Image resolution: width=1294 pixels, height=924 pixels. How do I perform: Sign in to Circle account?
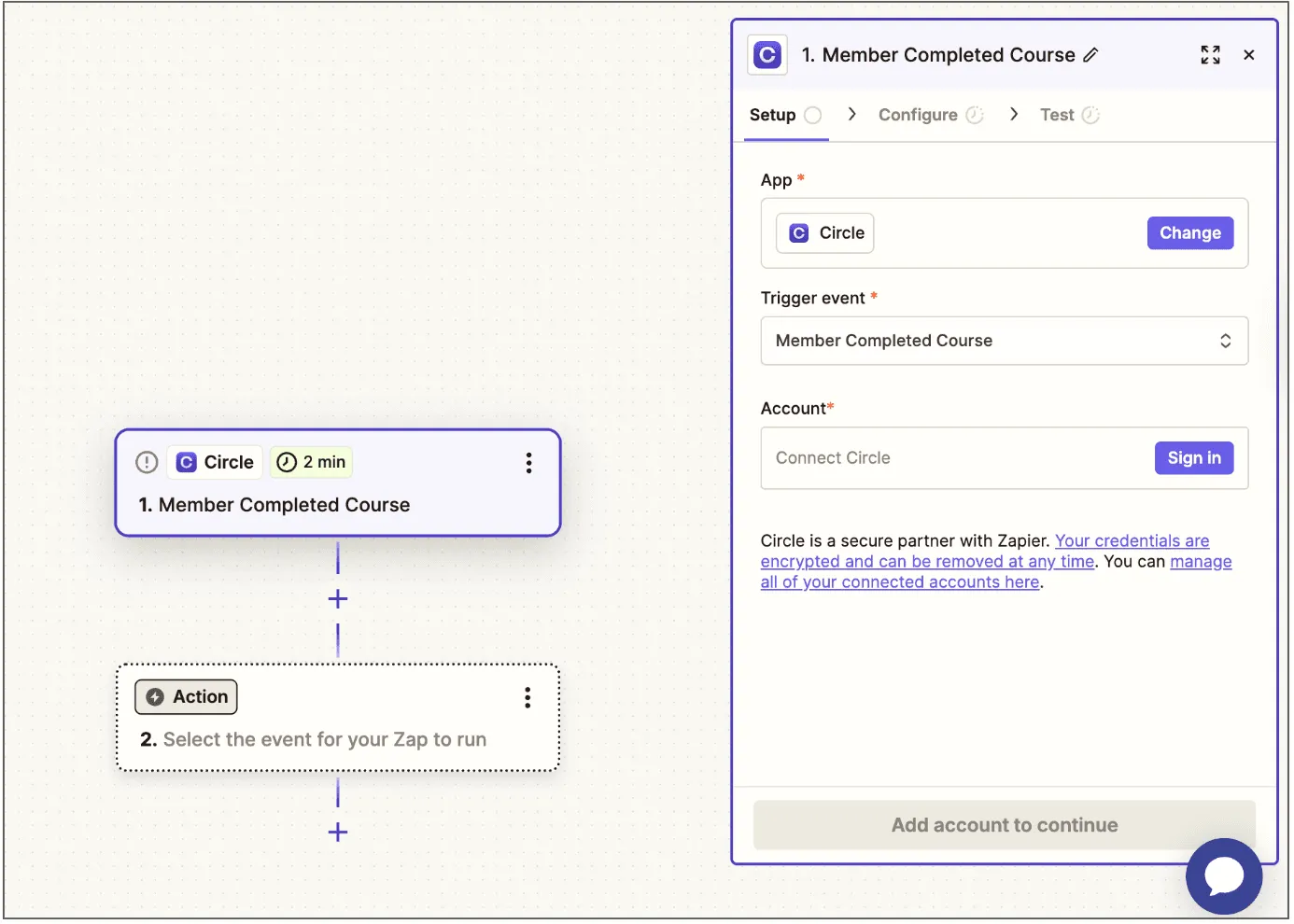click(1193, 458)
